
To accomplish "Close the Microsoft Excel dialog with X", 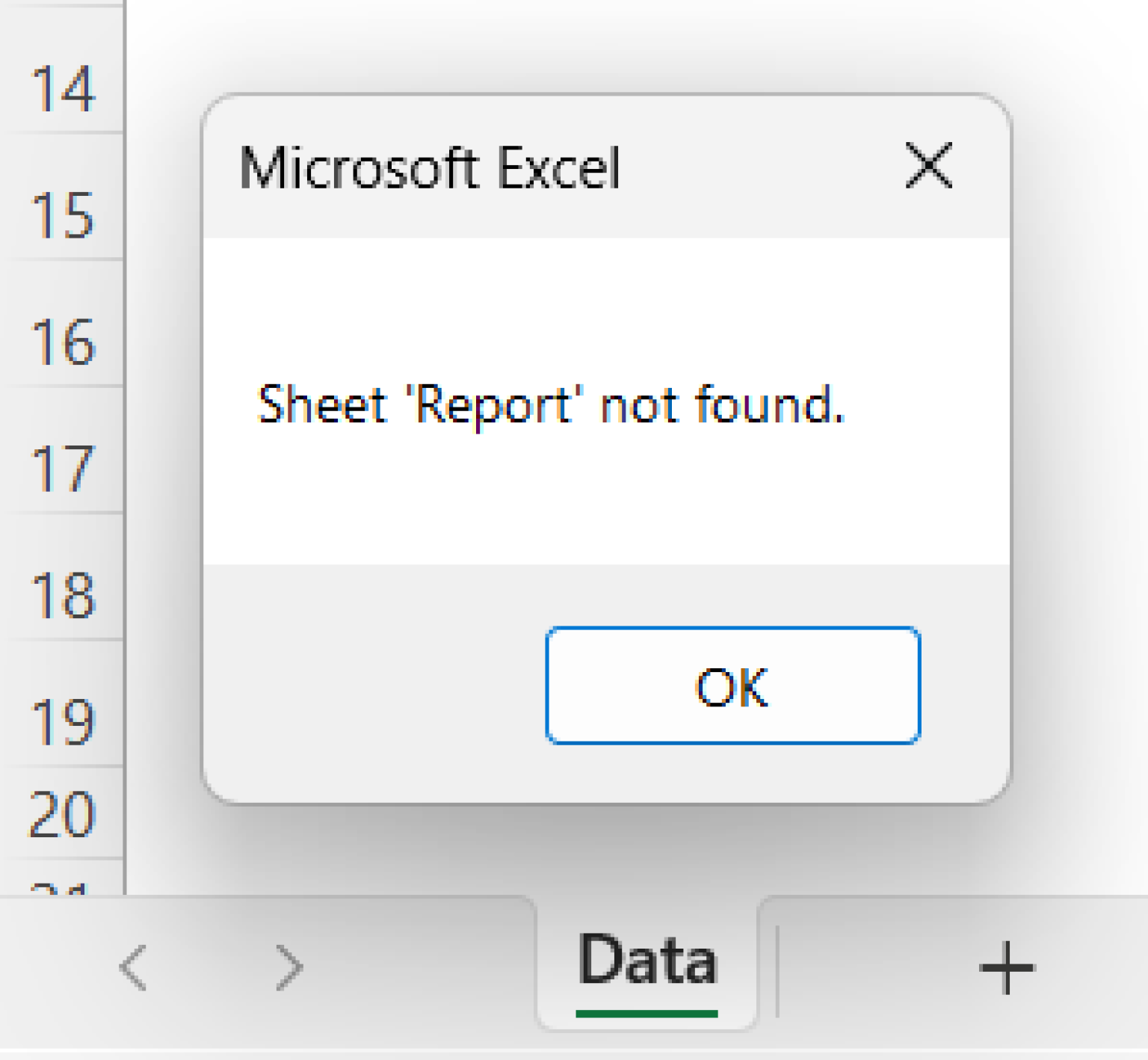I will pos(928,165).
